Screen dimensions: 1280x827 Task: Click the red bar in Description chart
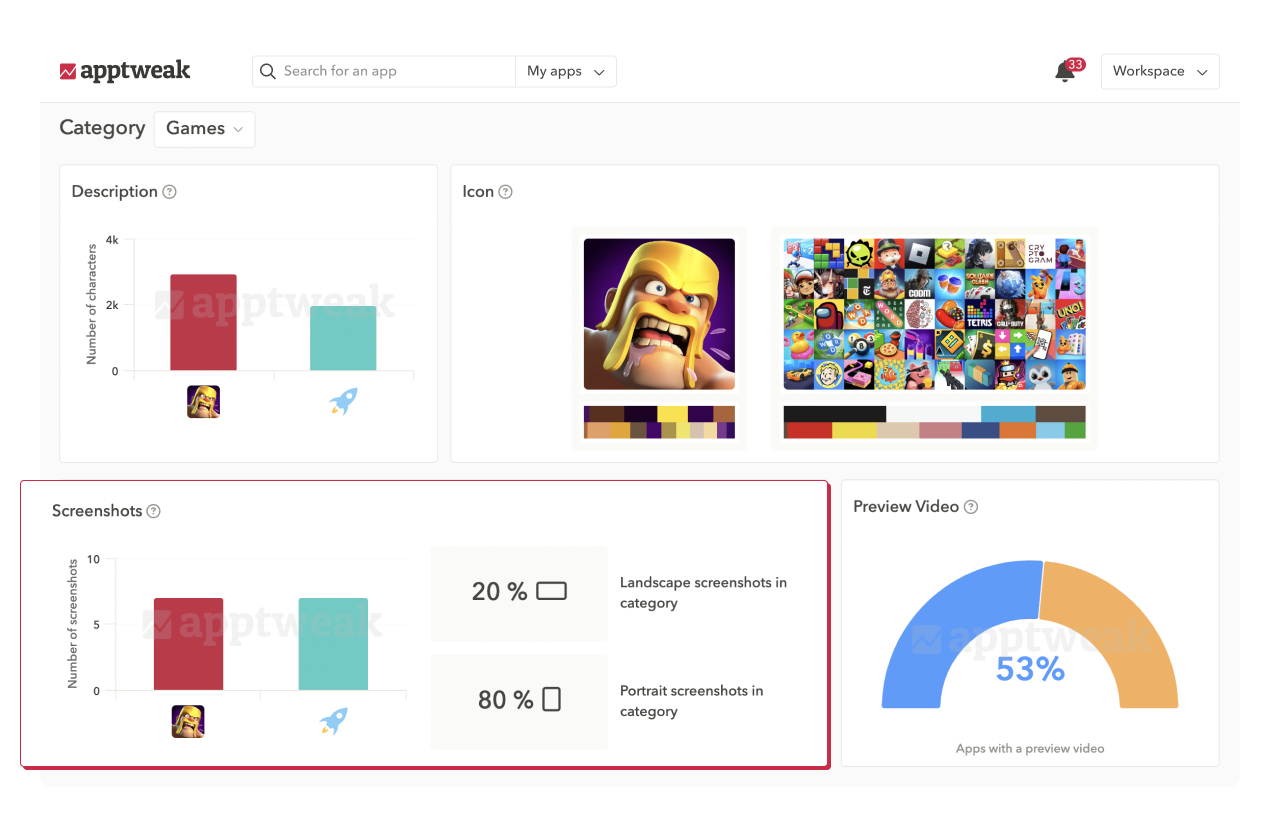pos(203,322)
